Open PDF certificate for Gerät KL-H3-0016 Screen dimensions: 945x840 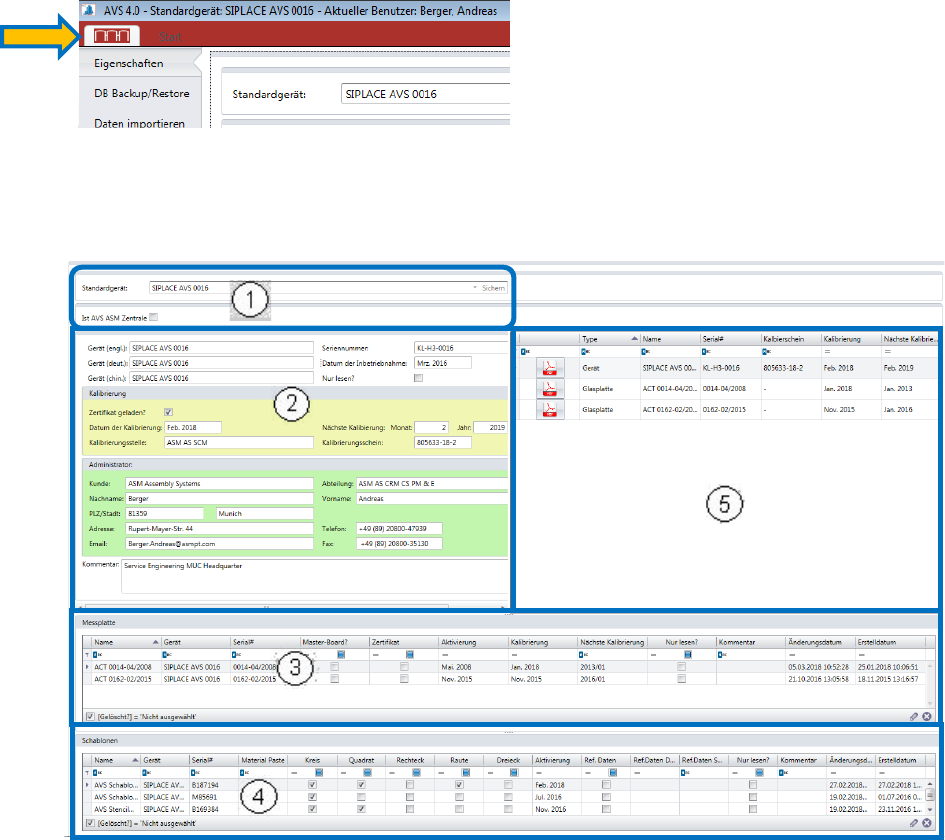(550, 368)
